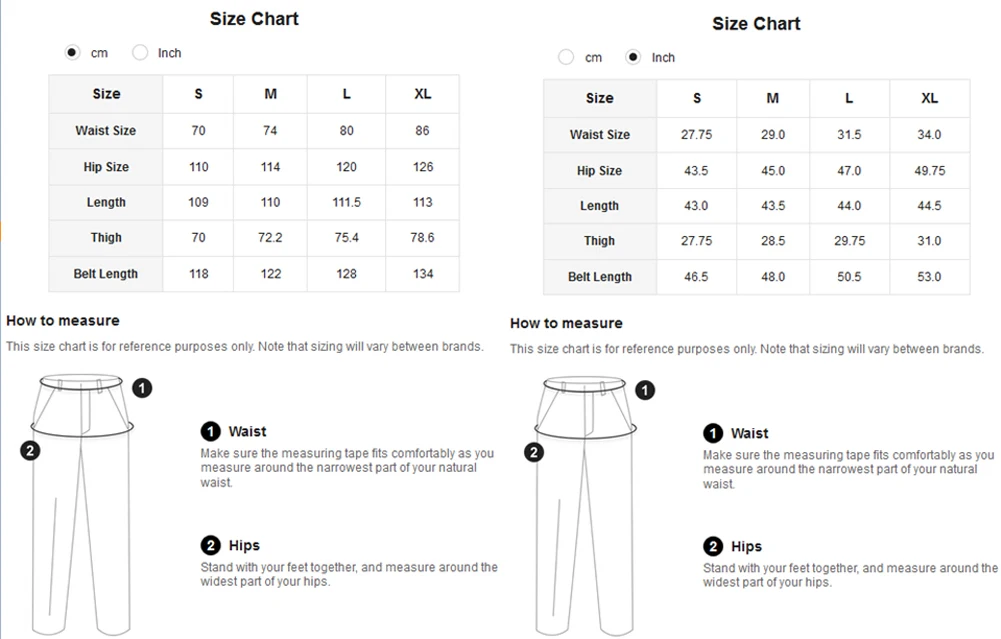Choose the cm option in right chart
Image resolution: width=1001 pixels, height=639 pixels.
(x=567, y=58)
